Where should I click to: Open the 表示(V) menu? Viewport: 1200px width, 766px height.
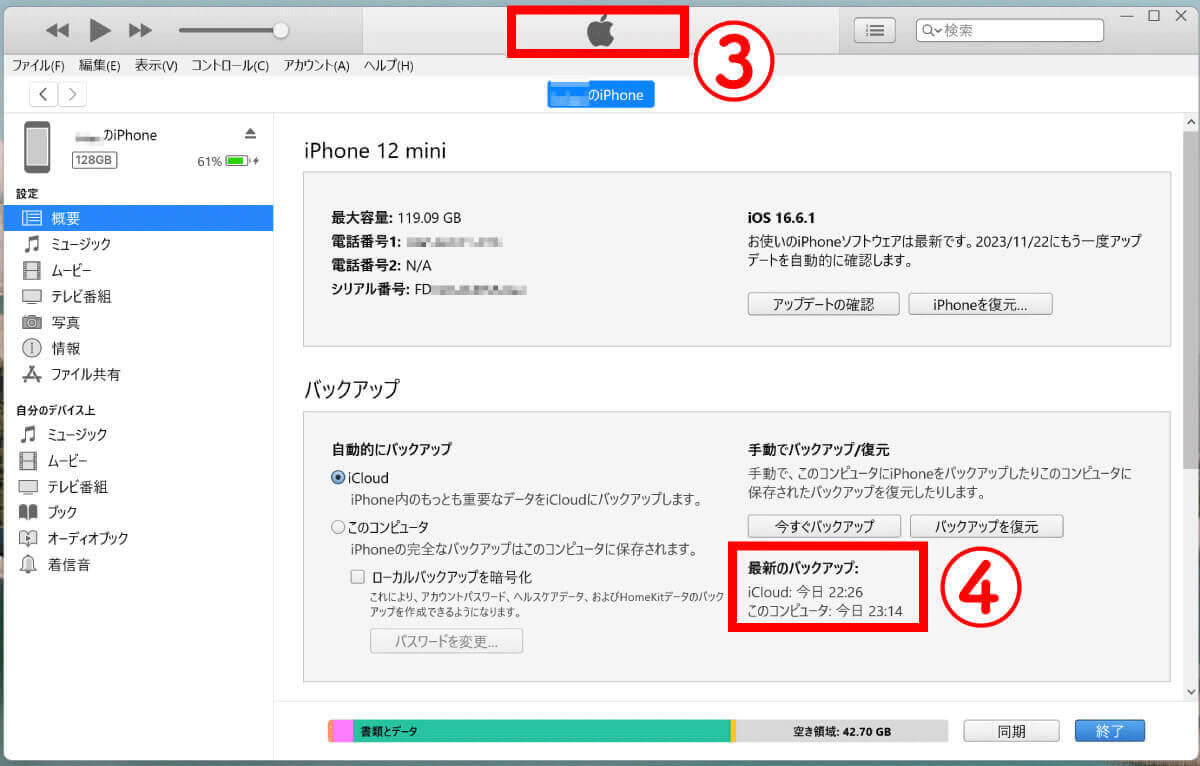[156, 66]
